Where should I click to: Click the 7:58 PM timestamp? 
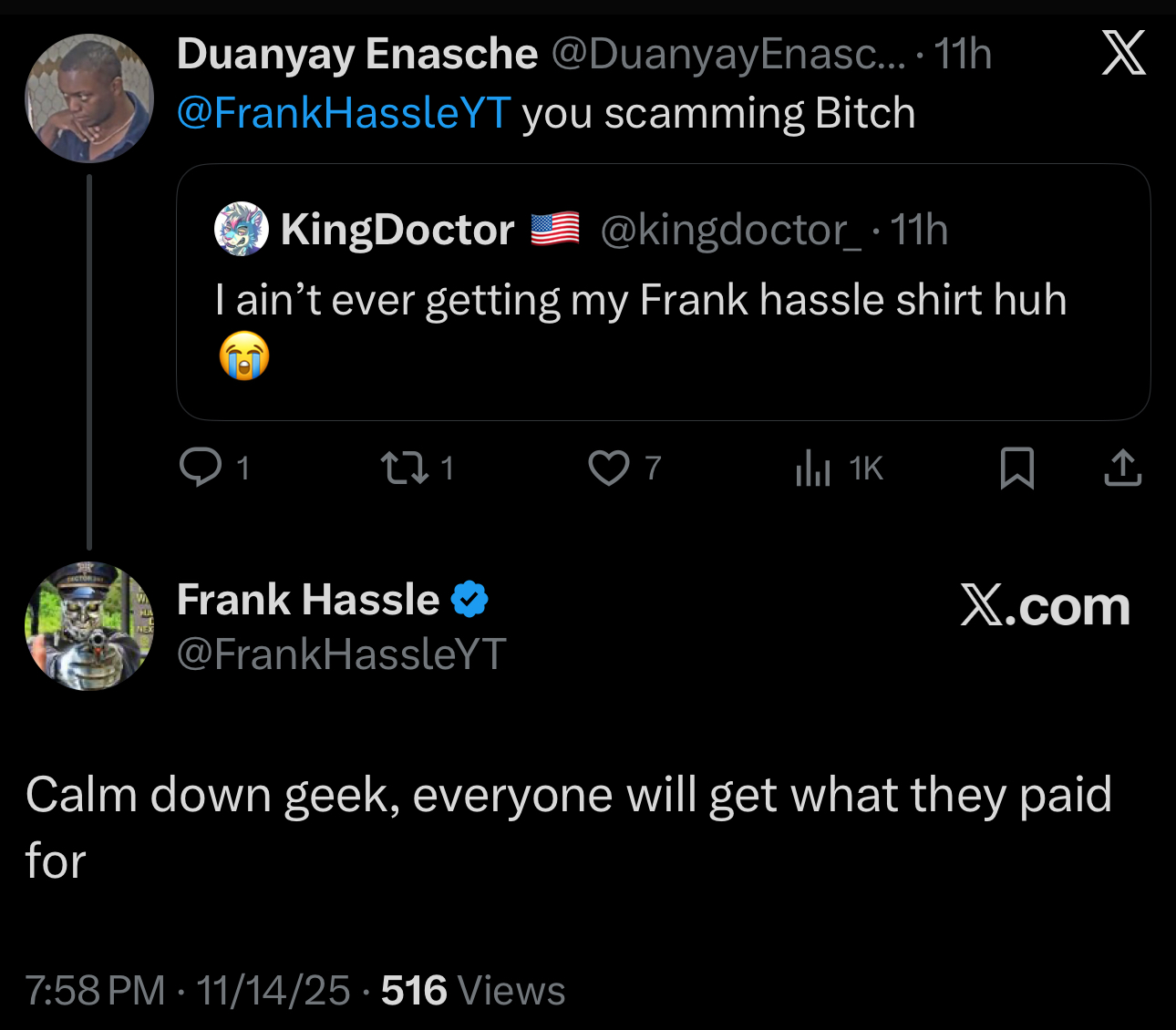point(95,990)
